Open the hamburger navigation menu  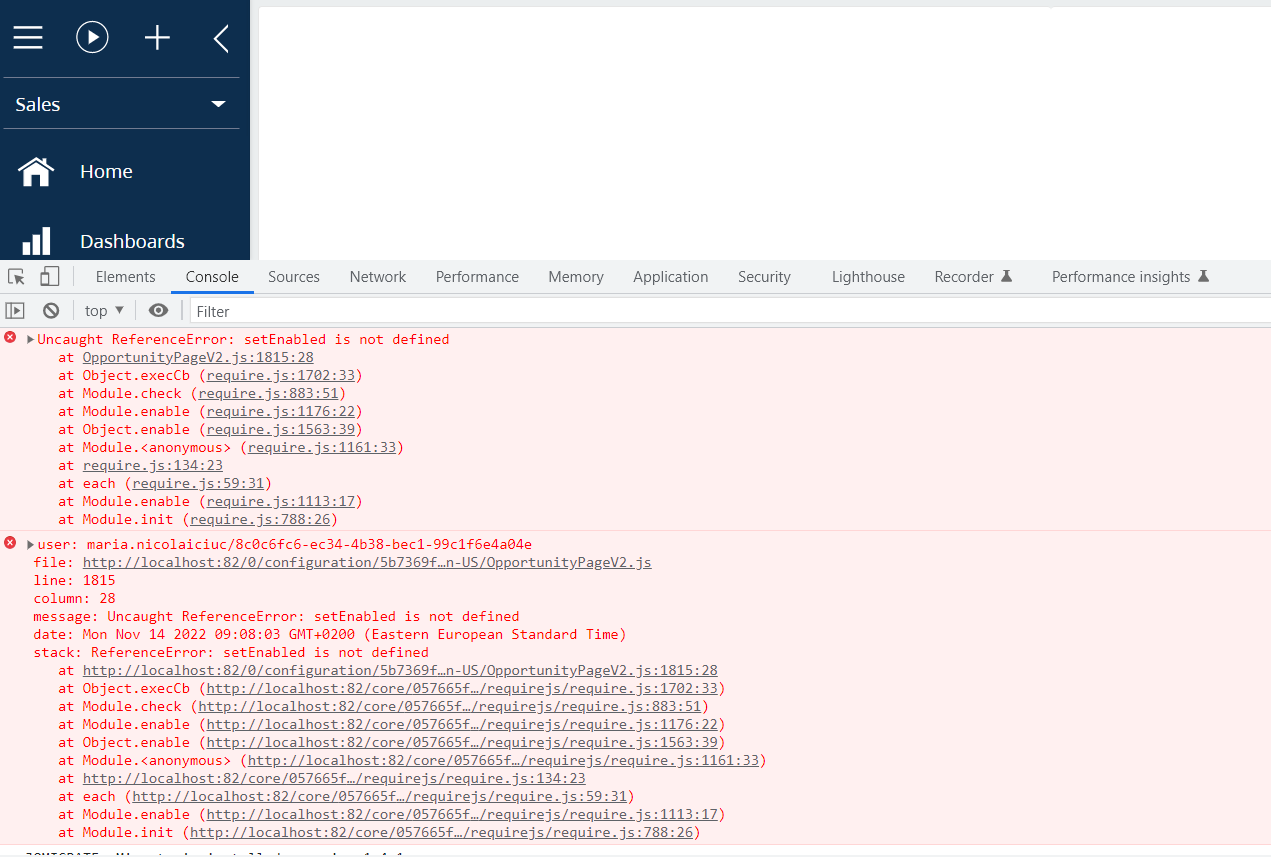point(28,38)
